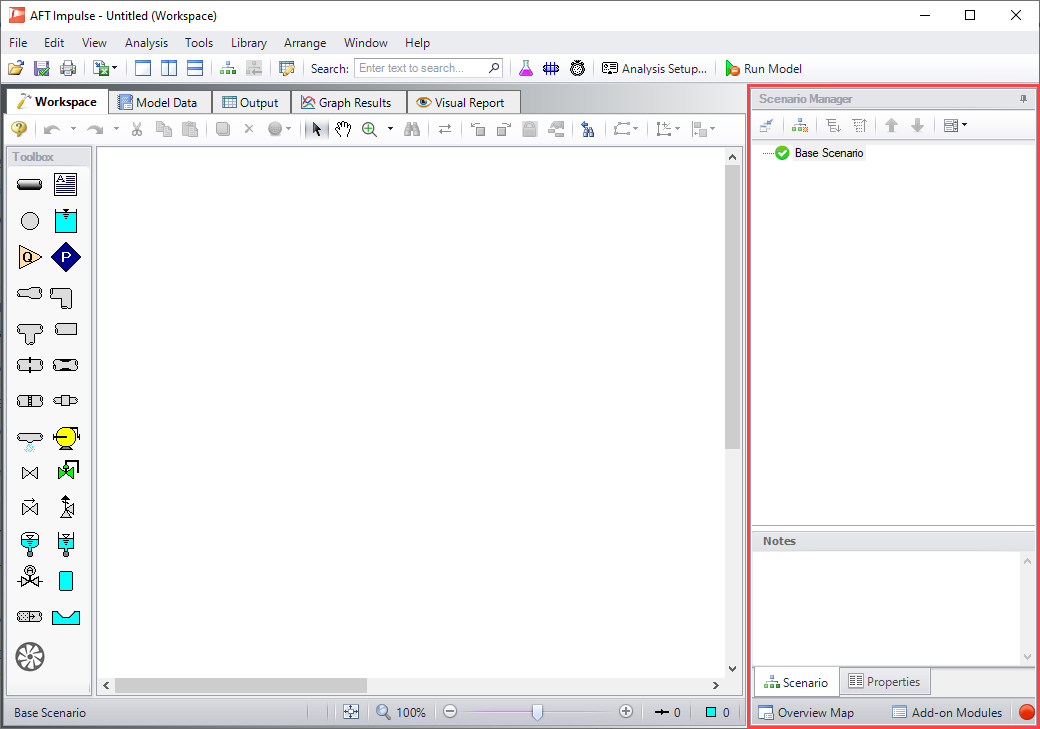This screenshot has height=729, width=1040.
Task: Select the Reservoir junction in Toolbox
Action: click(66, 221)
